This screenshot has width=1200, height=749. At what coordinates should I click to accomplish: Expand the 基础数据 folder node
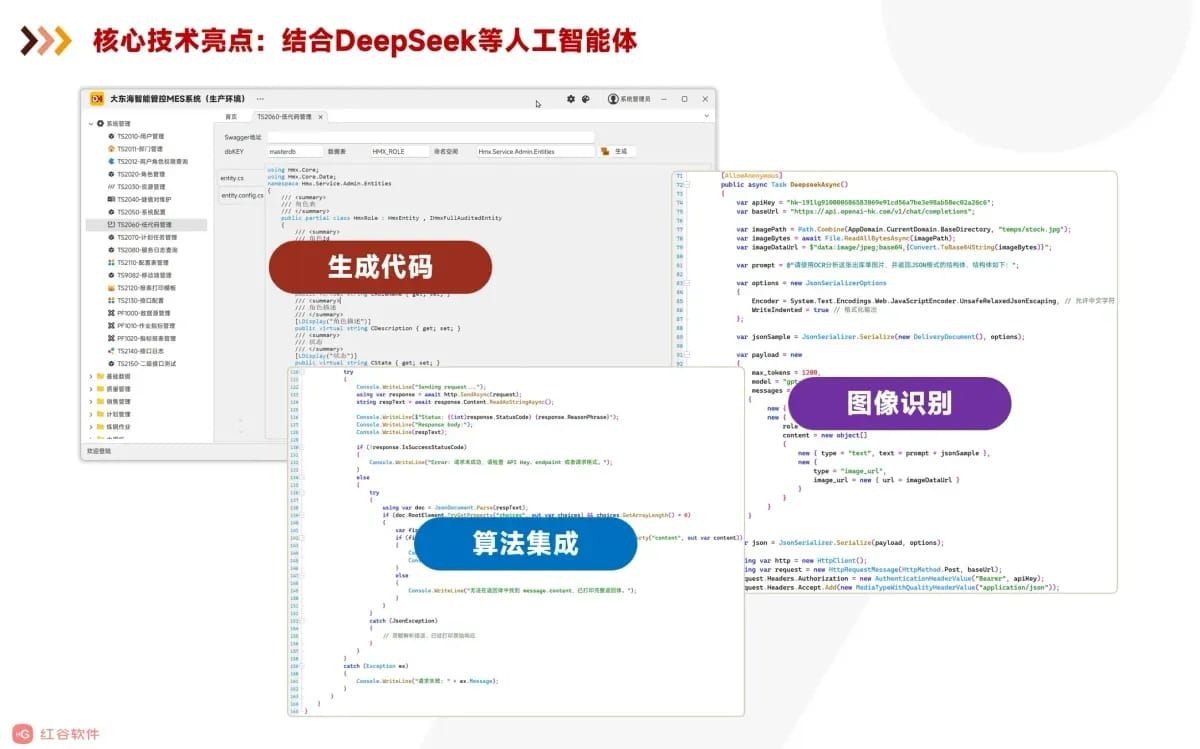click(x=91, y=376)
